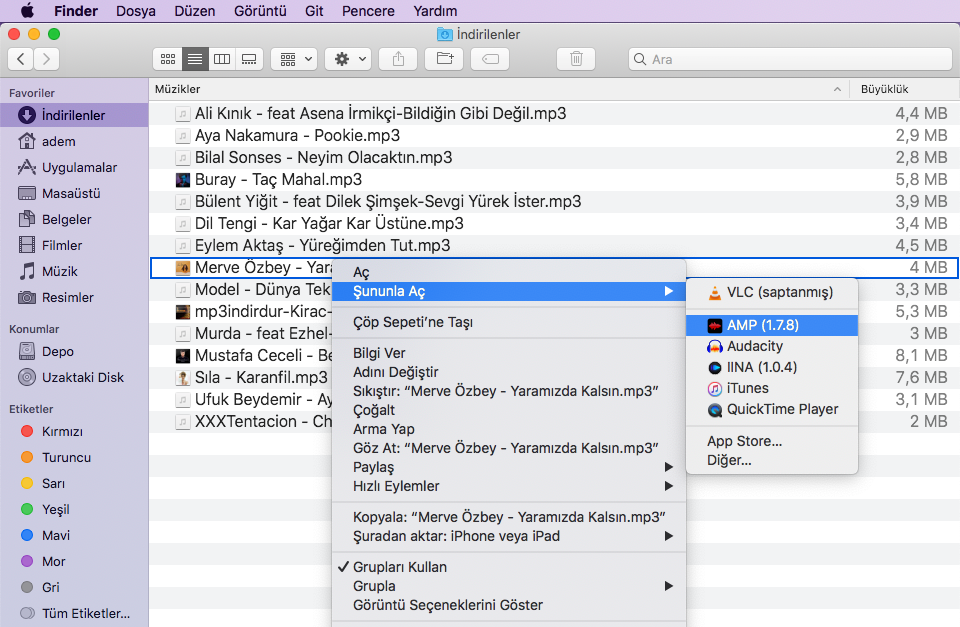Select list view toggle in toolbar
Viewport: 960px width, 627px height.
pyautogui.click(x=195, y=59)
